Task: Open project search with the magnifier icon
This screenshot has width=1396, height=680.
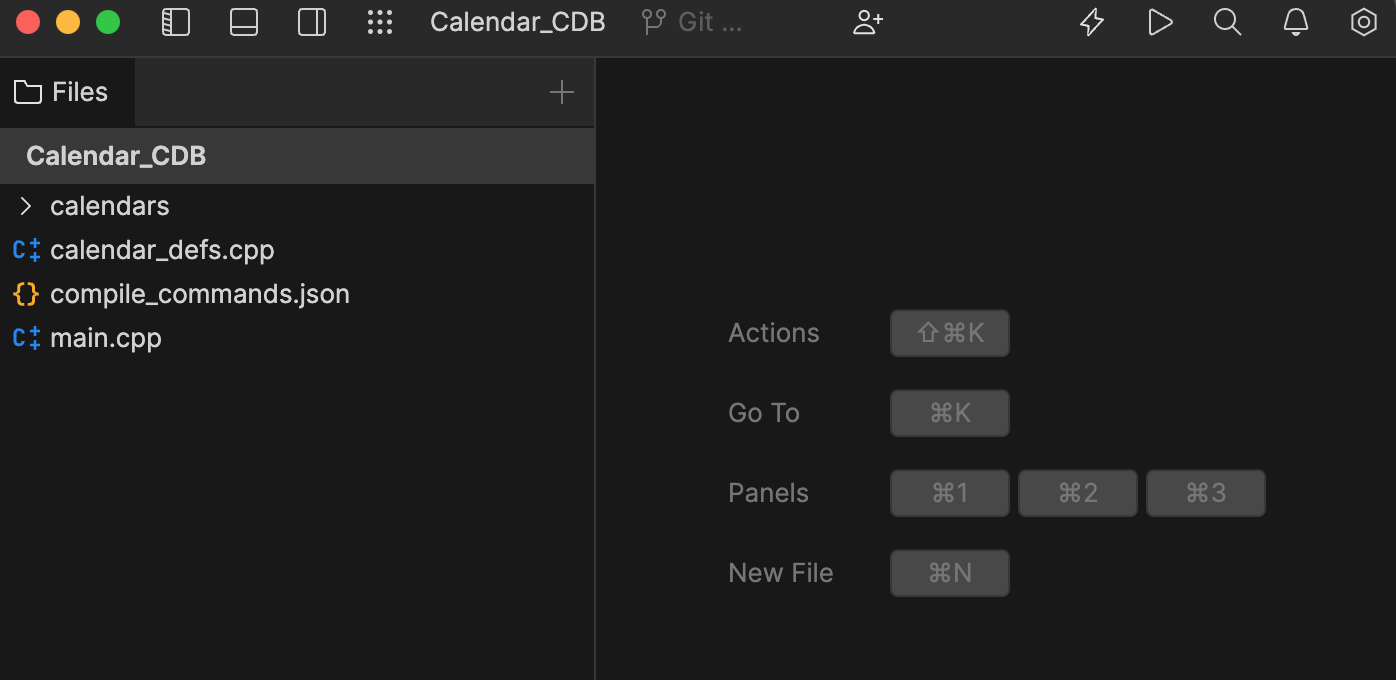Action: (1227, 21)
